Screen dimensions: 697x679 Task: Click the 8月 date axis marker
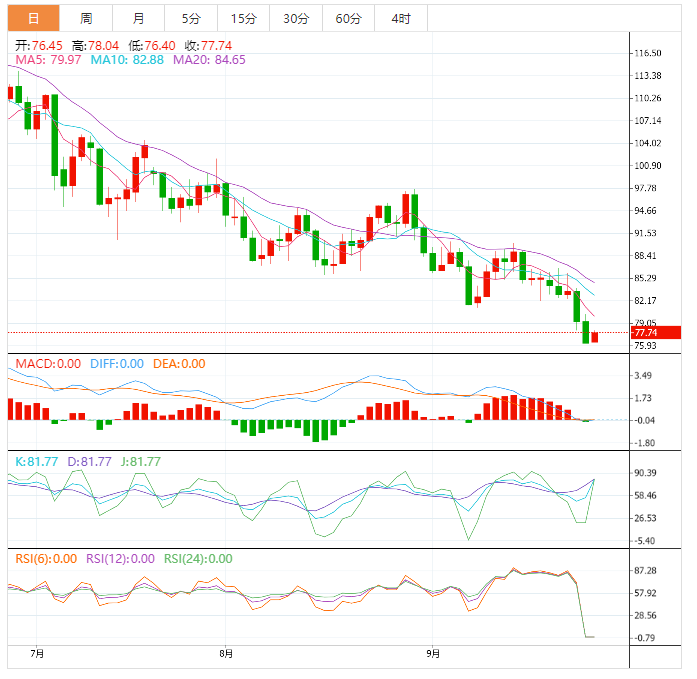click(226, 654)
